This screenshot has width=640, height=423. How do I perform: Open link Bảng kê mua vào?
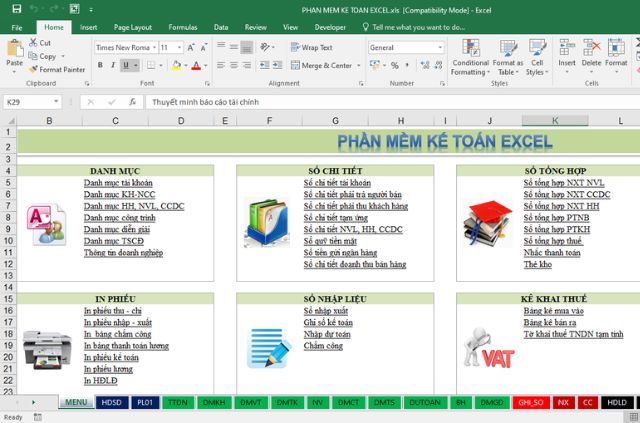[x=553, y=311]
